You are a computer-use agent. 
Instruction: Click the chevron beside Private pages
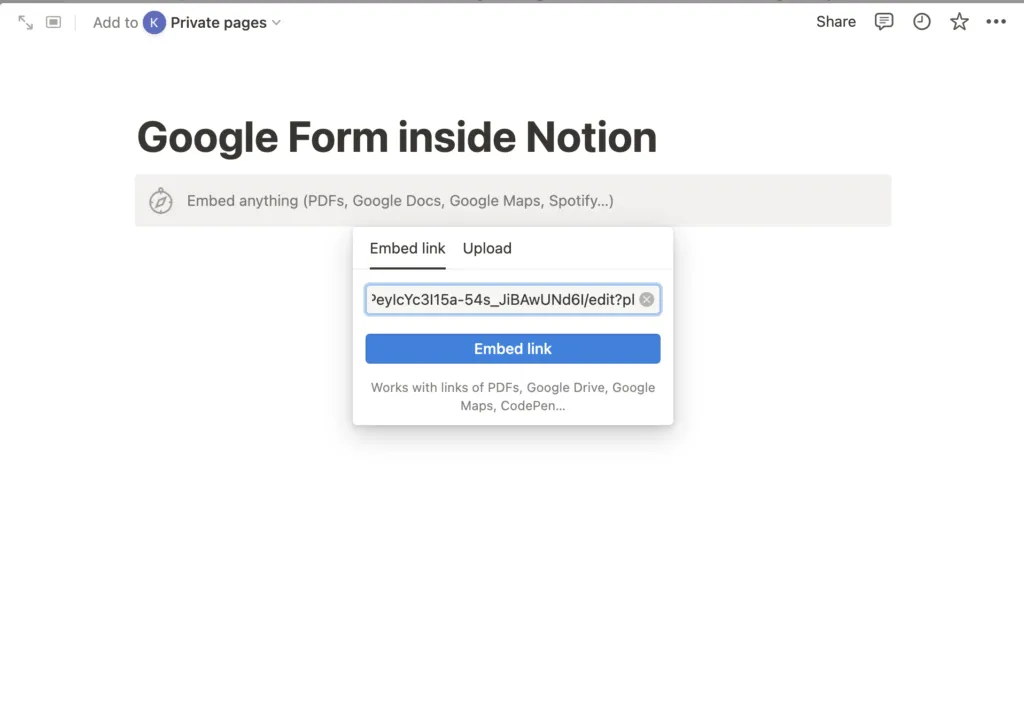point(277,22)
